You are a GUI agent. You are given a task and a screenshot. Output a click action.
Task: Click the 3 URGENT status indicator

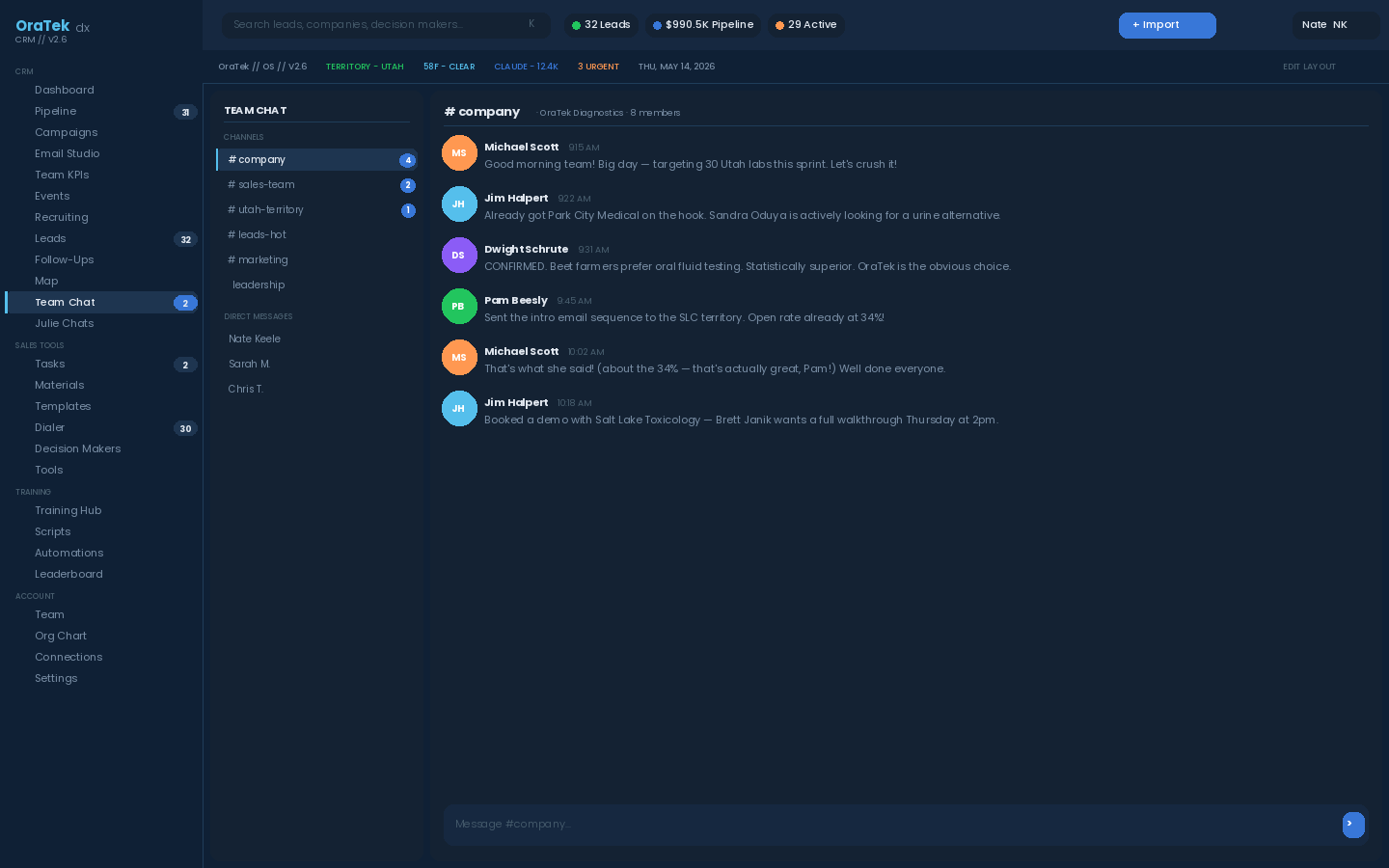point(598,68)
